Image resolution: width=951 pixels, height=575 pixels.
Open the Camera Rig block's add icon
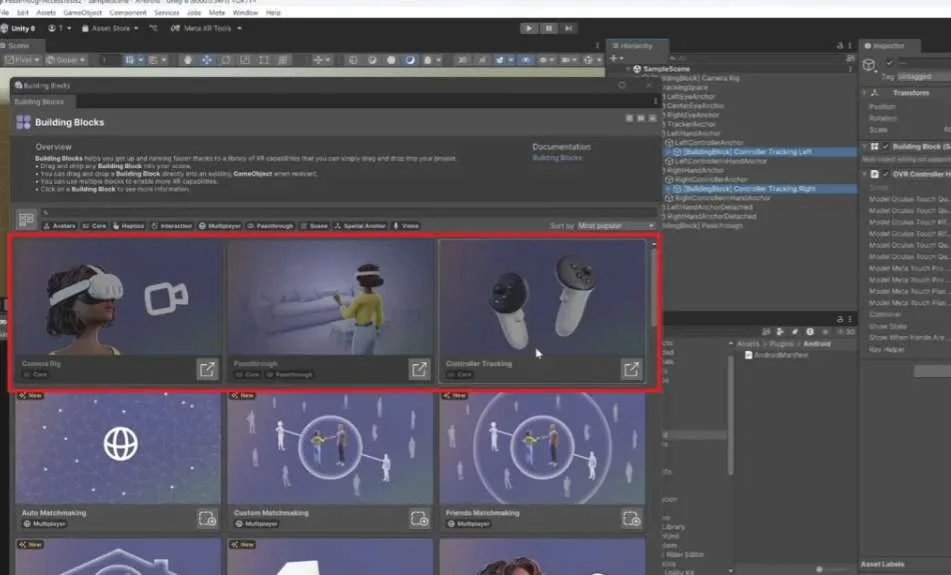coord(207,369)
